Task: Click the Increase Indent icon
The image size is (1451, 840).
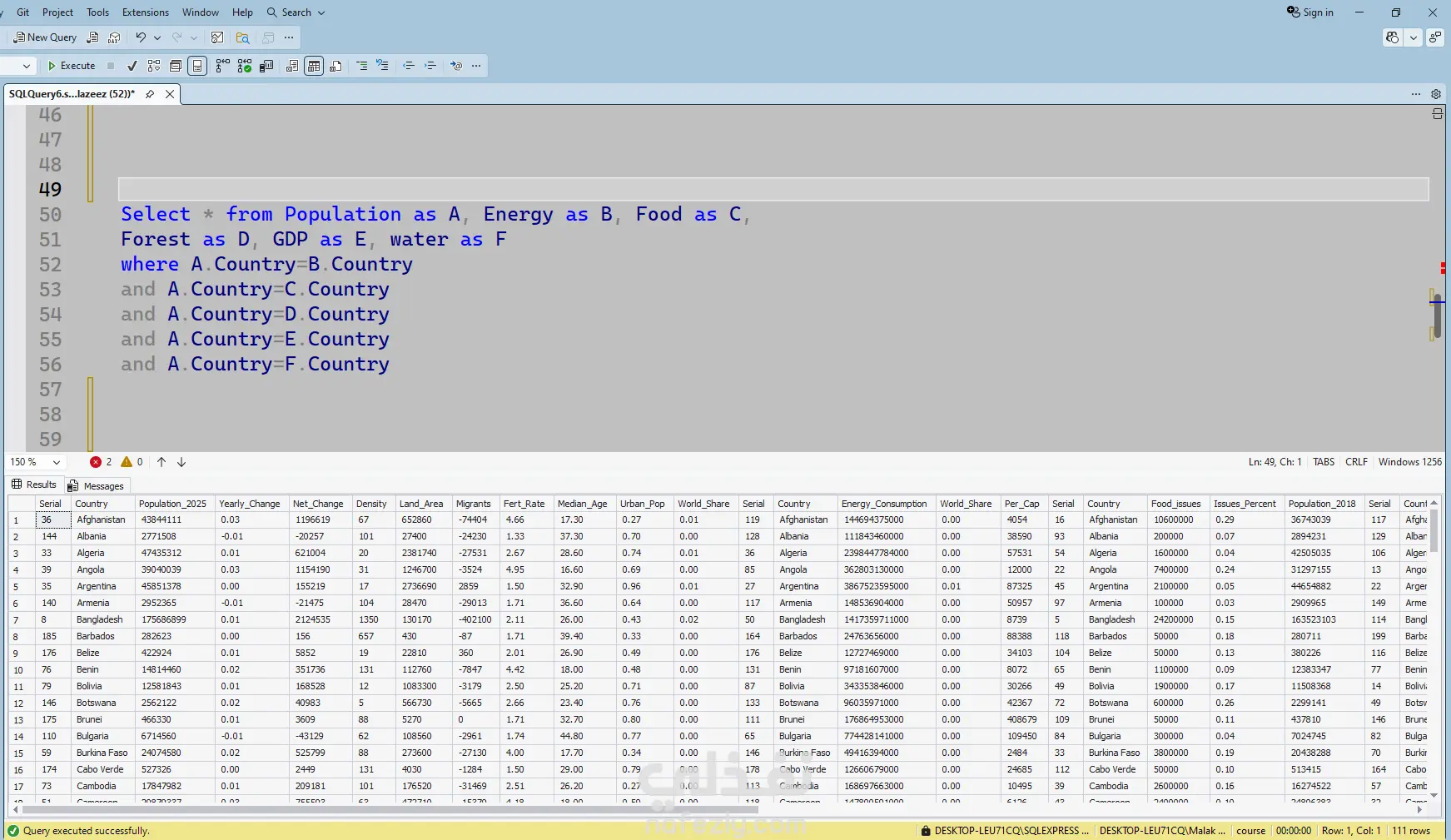Action: 430,66
